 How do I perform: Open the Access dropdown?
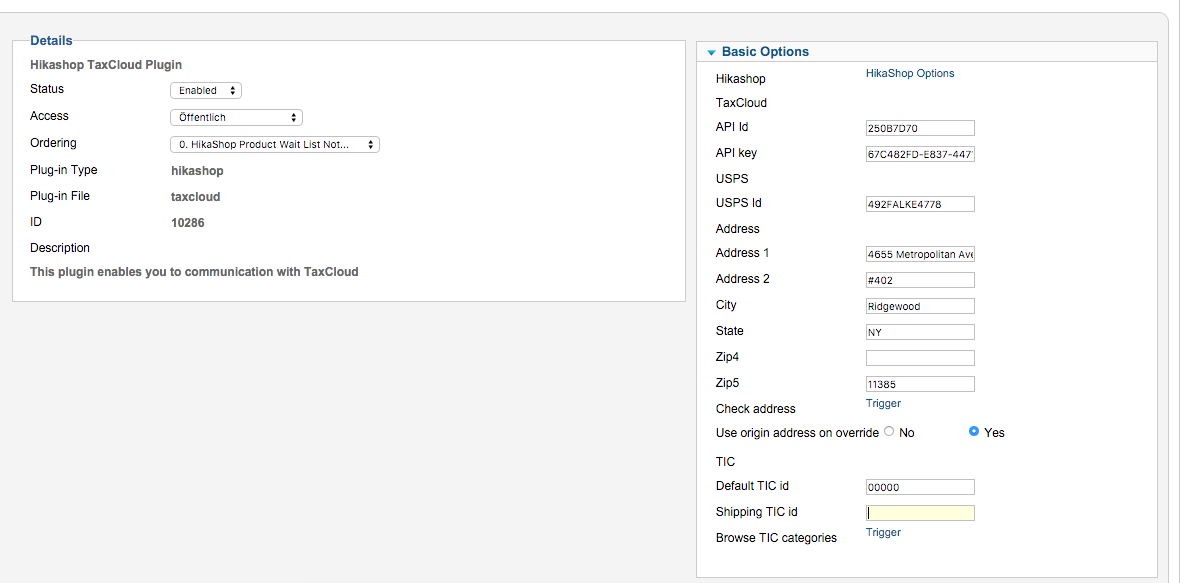[x=235, y=117]
